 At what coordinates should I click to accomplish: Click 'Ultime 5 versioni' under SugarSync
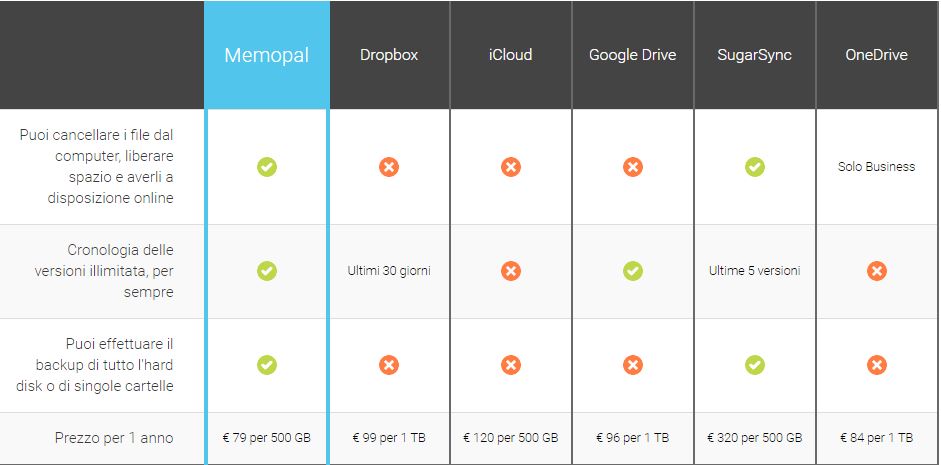coord(754,271)
